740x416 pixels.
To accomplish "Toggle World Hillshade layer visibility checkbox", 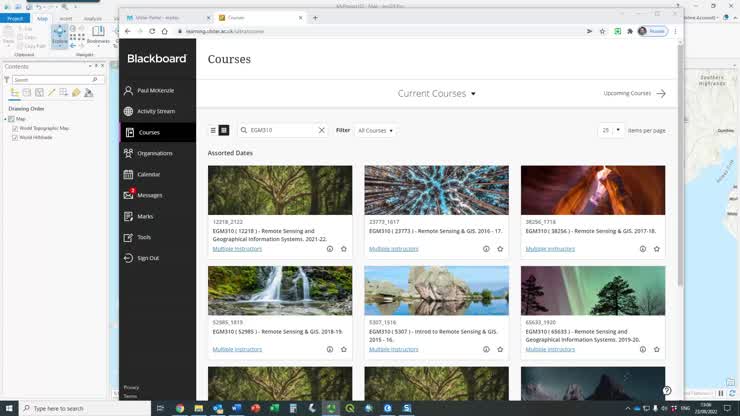I will click(x=15, y=137).
